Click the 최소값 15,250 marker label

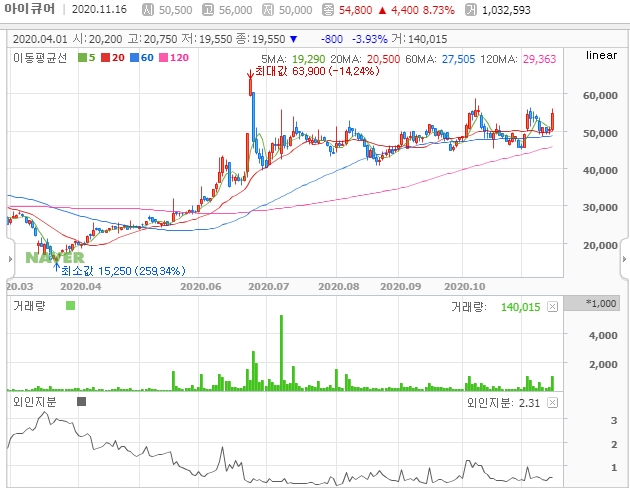point(123,271)
